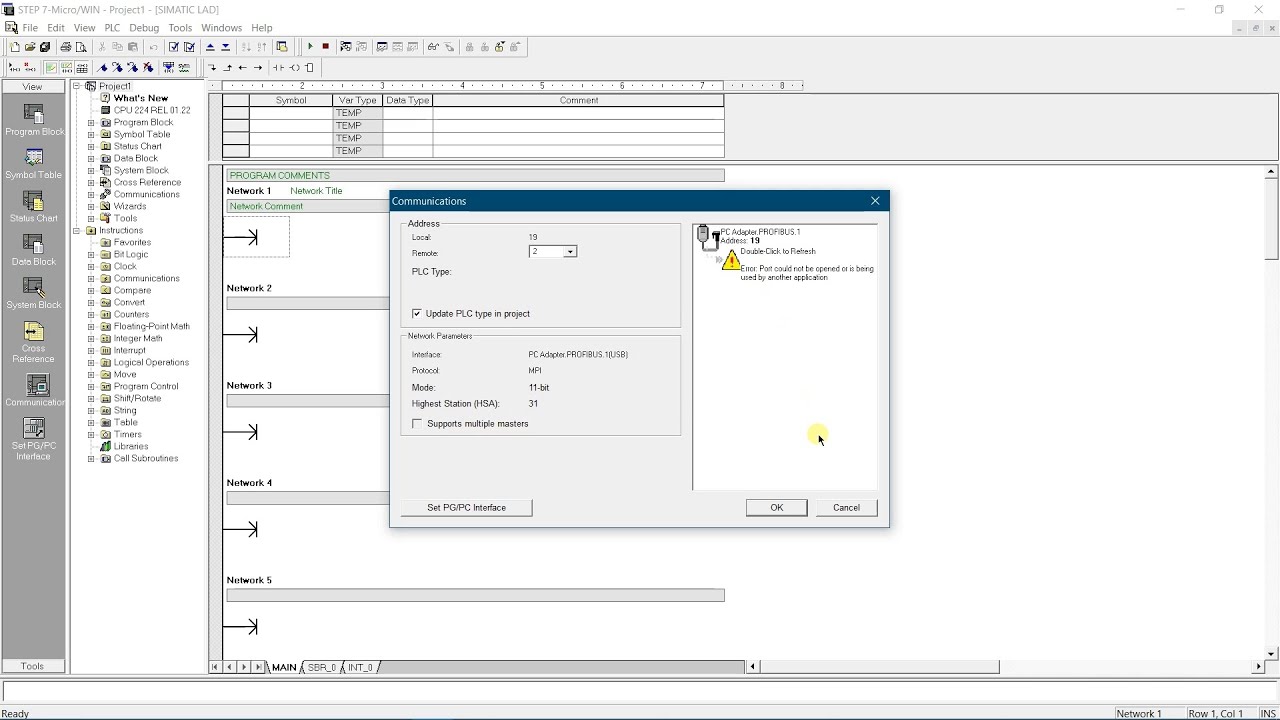Click the New project toolbar icon

coord(15,47)
